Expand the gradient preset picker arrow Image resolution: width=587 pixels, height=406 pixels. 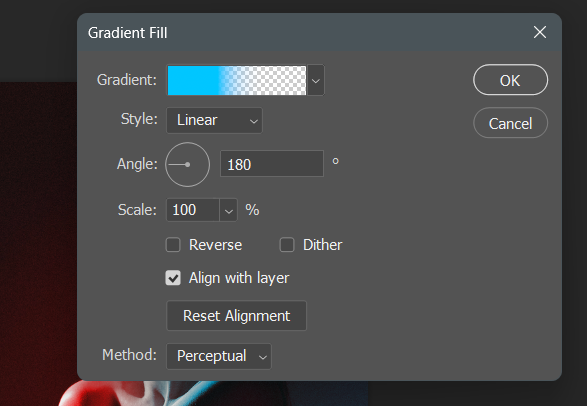click(316, 80)
